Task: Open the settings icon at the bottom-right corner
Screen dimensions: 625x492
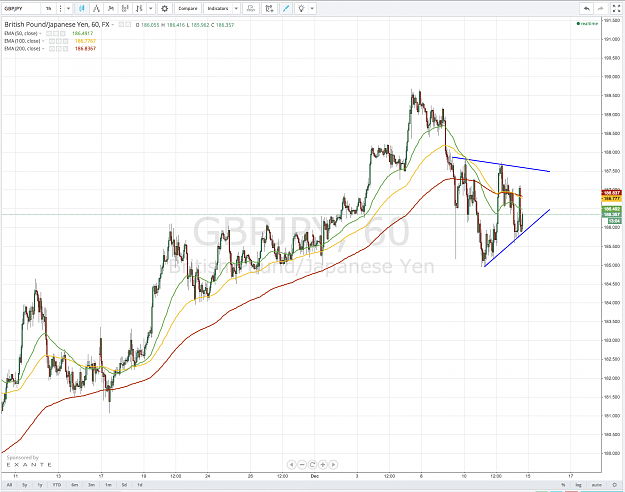Action: (614, 485)
